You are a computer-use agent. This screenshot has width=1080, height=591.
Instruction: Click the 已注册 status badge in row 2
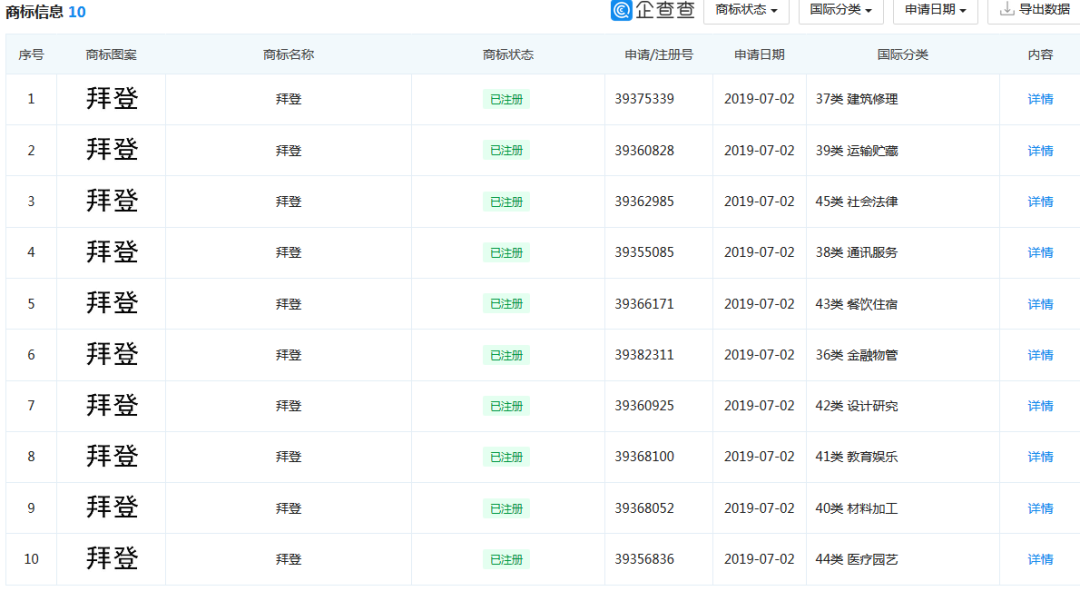[x=506, y=150]
